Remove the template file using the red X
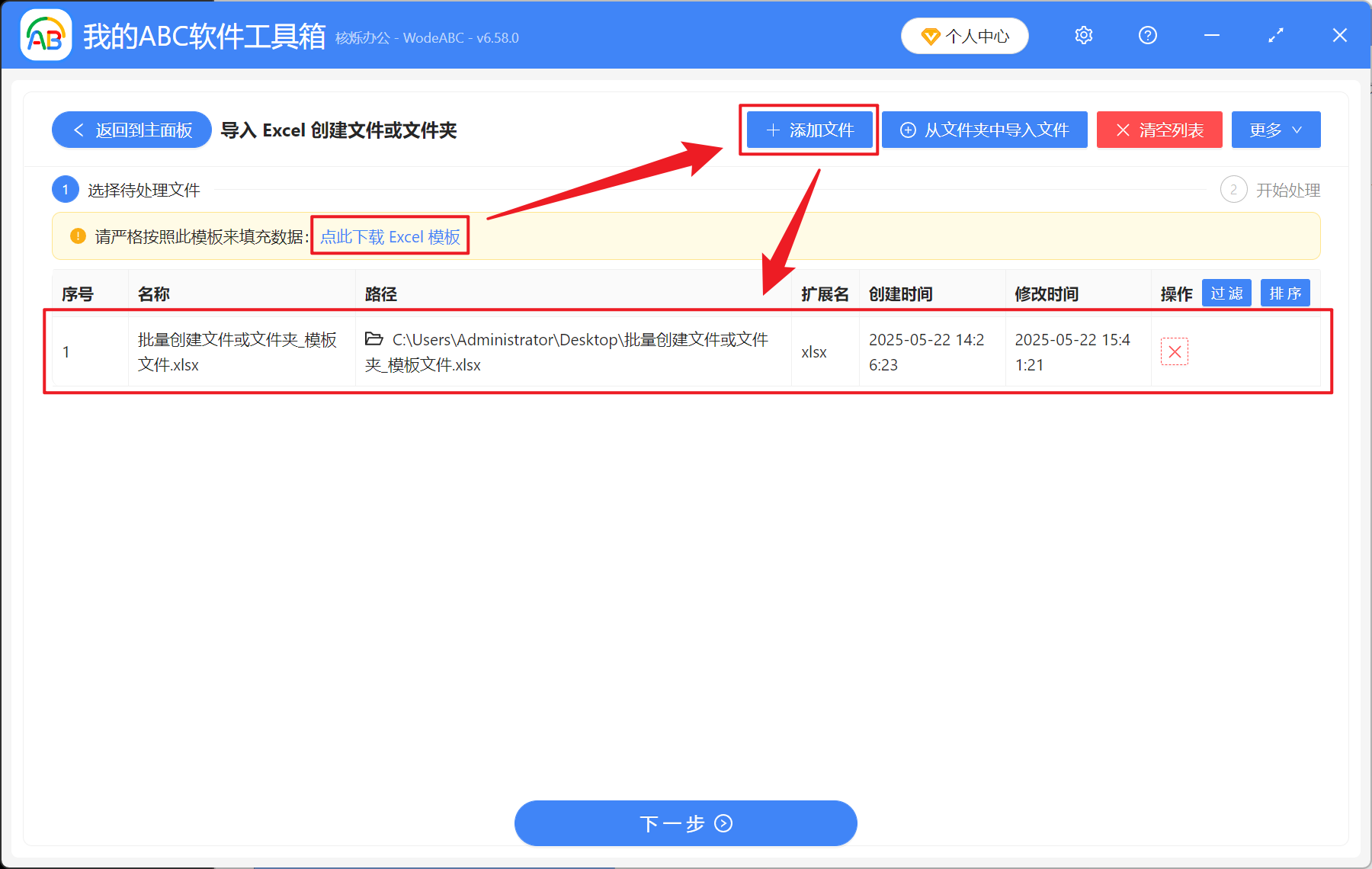The width and height of the screenshot is (1372, 869). pyautogui.click(x=1175, y=351)
